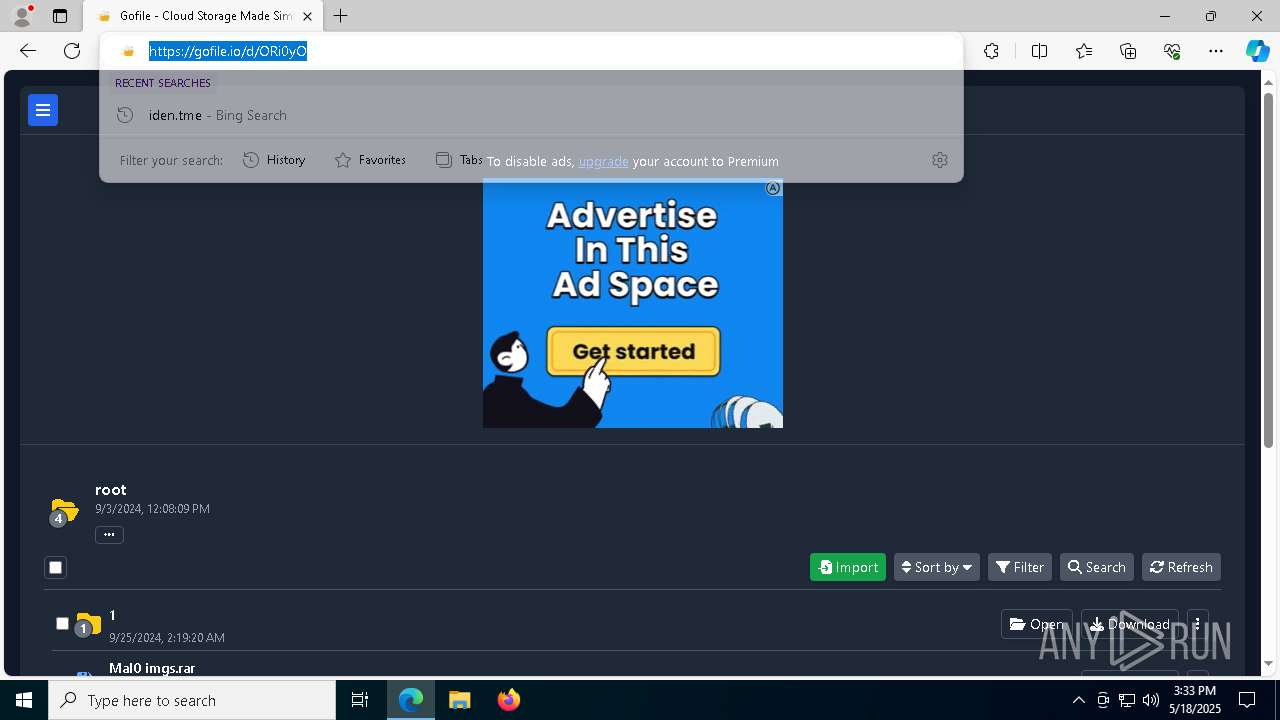Open the Settings and more menu

click(x=1216, y=51)
